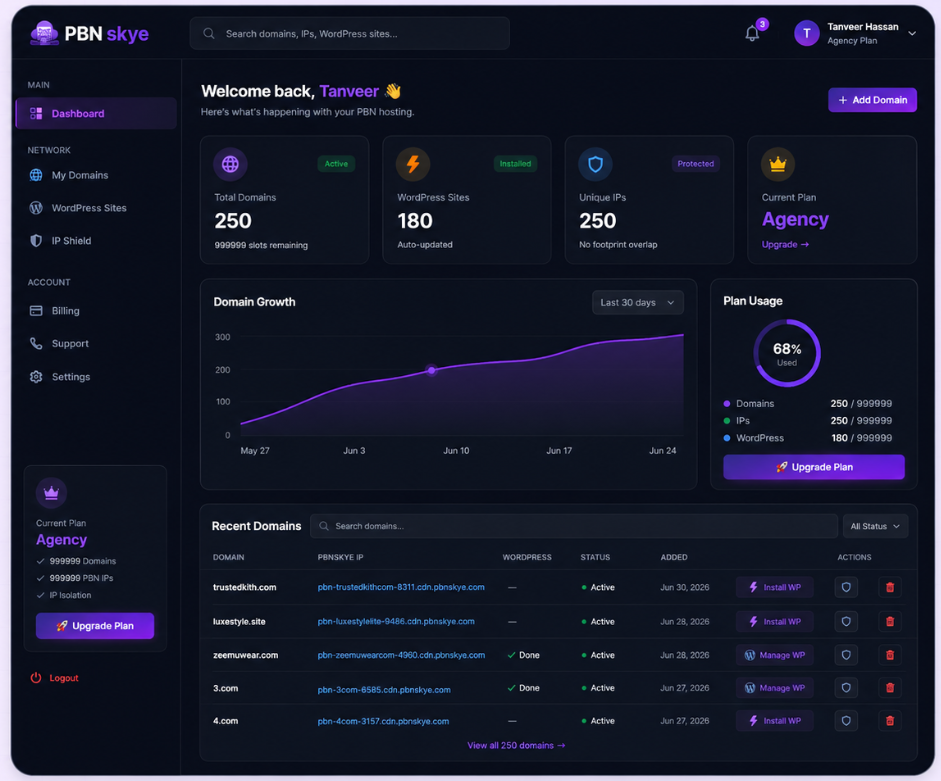Click Install WP for 4.com
Viewport: 941px width, 781px height.
(775, 720)
